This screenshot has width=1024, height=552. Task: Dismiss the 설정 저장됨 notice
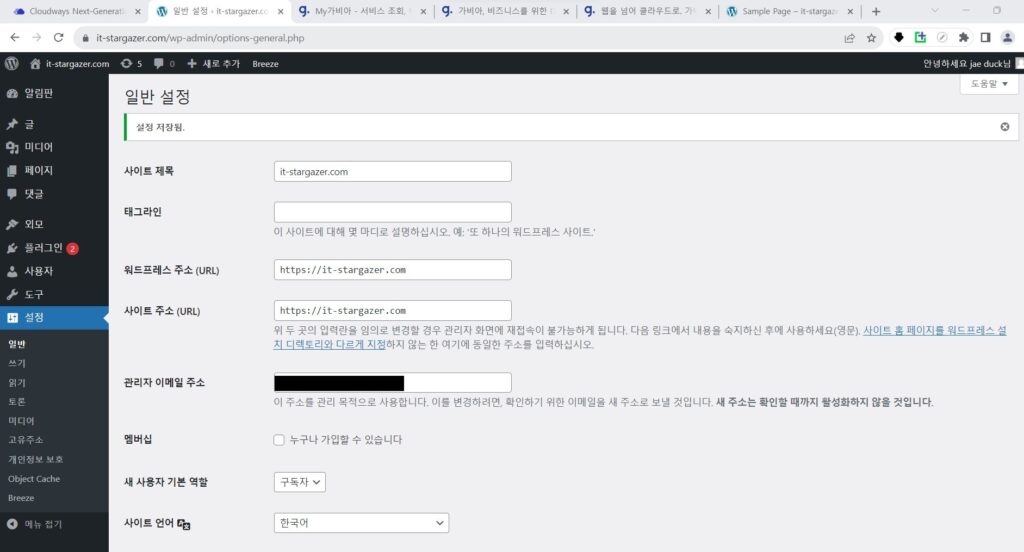1004,127
